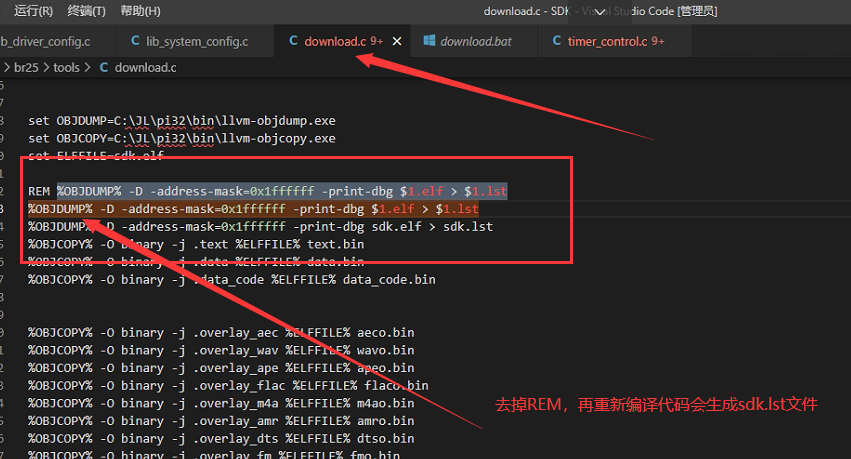Click the line ending with wavo.bin
This screenshot has width=851, height=459.
click(x=221, y=350)
